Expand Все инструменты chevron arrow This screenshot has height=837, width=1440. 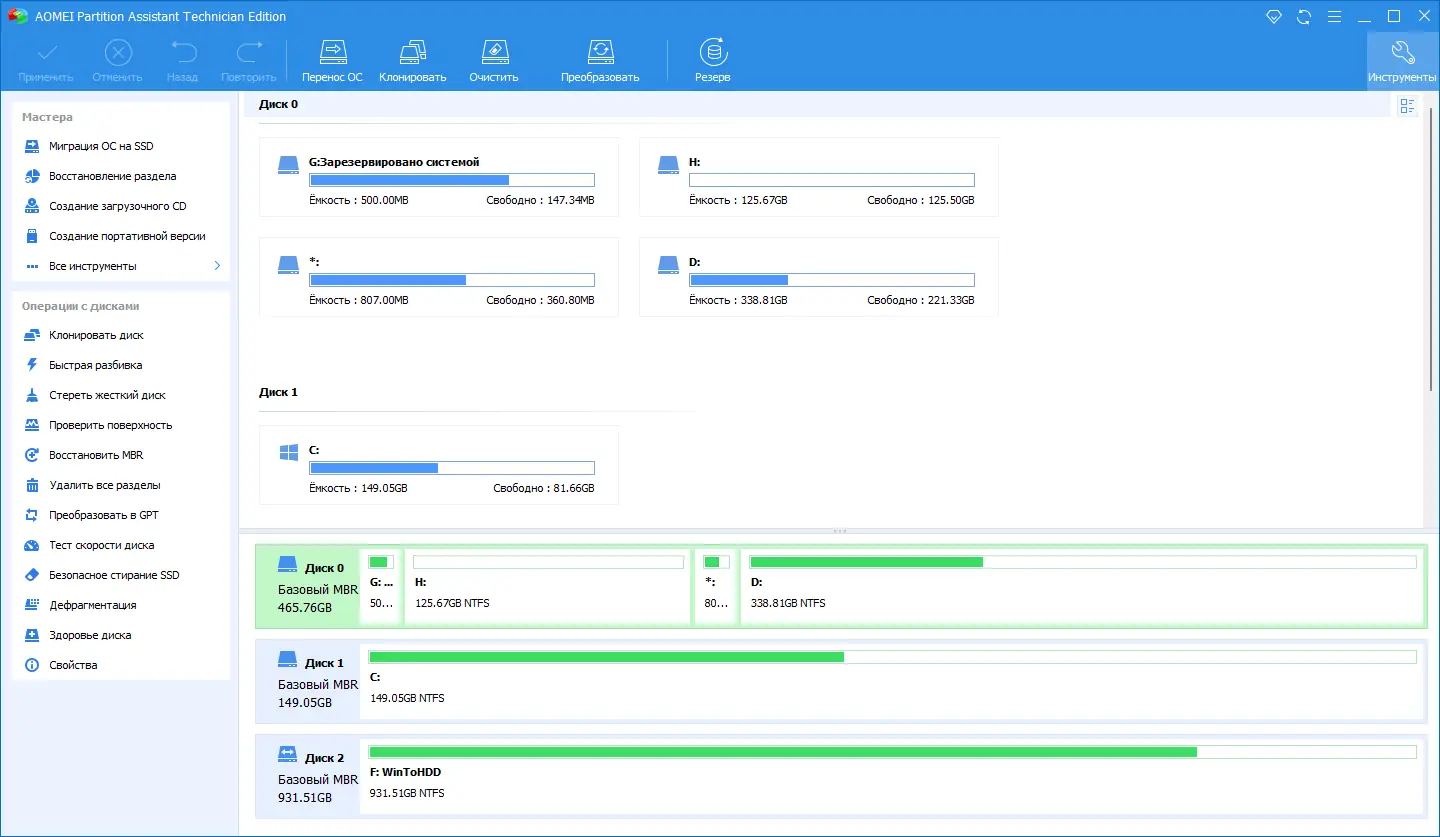click(217, 266)
